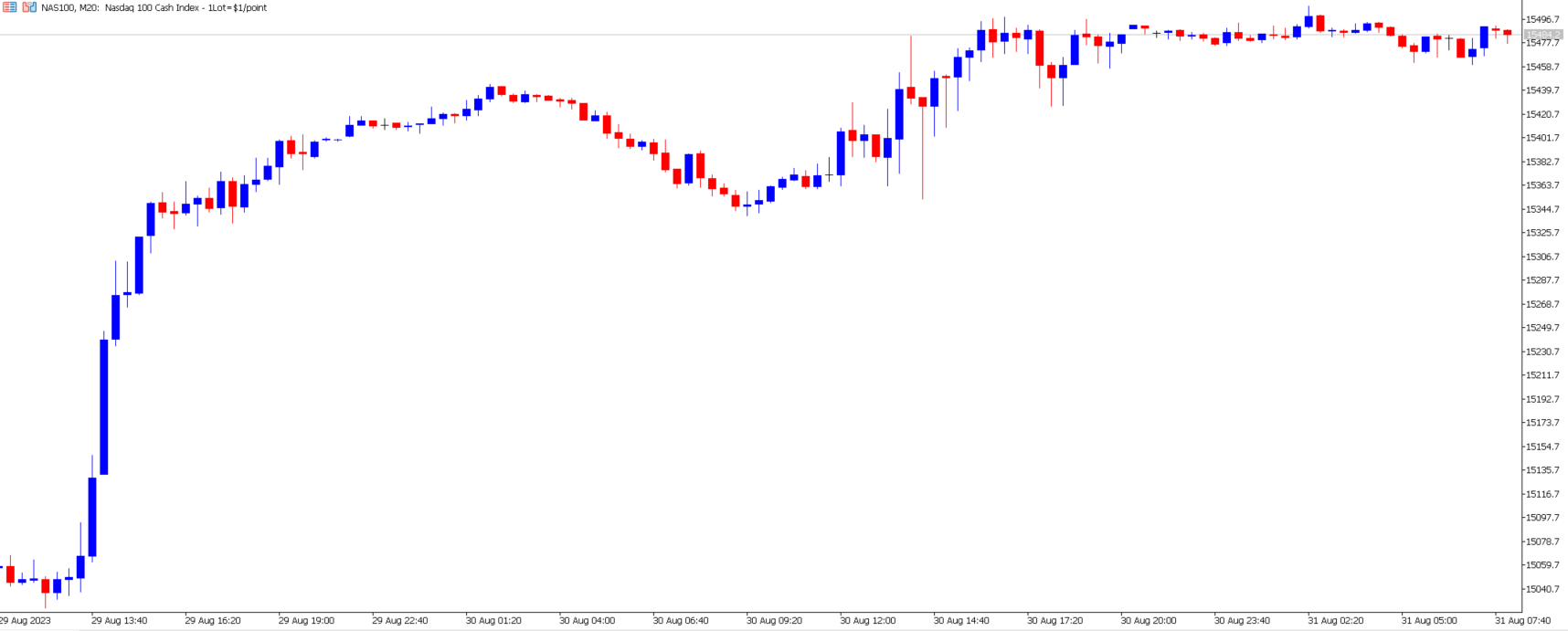Click the 31 Aug 07:40 time label
This screenshot has height=631, width=1568.
click(x=1522, y=621)
